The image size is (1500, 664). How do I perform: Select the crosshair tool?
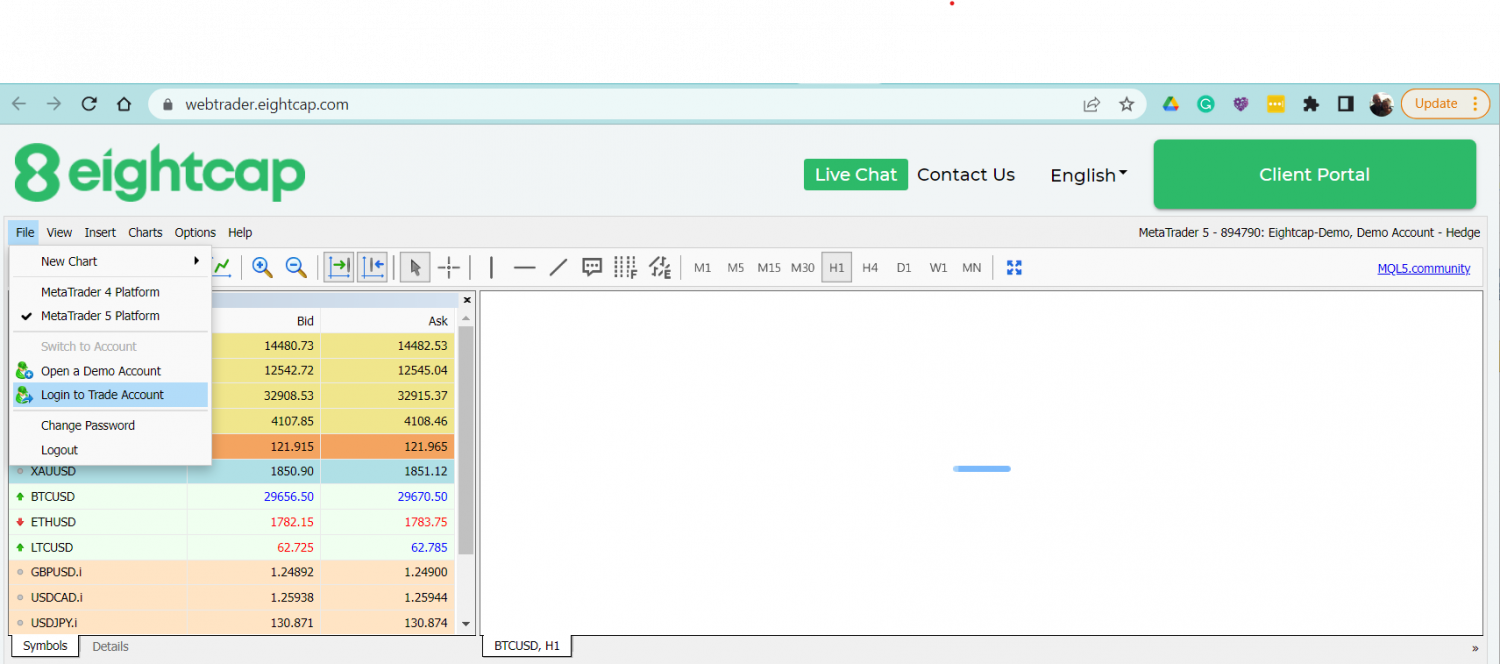coord(449,267)
